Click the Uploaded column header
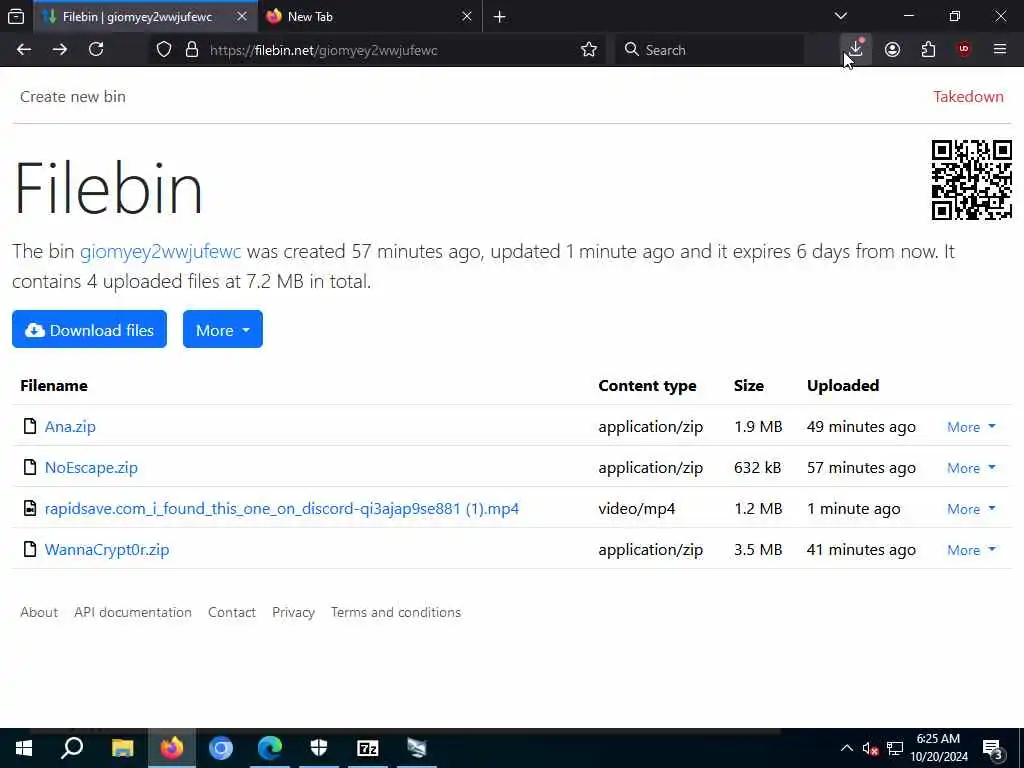Viewport: 1024px width, 768px height. 842,386
